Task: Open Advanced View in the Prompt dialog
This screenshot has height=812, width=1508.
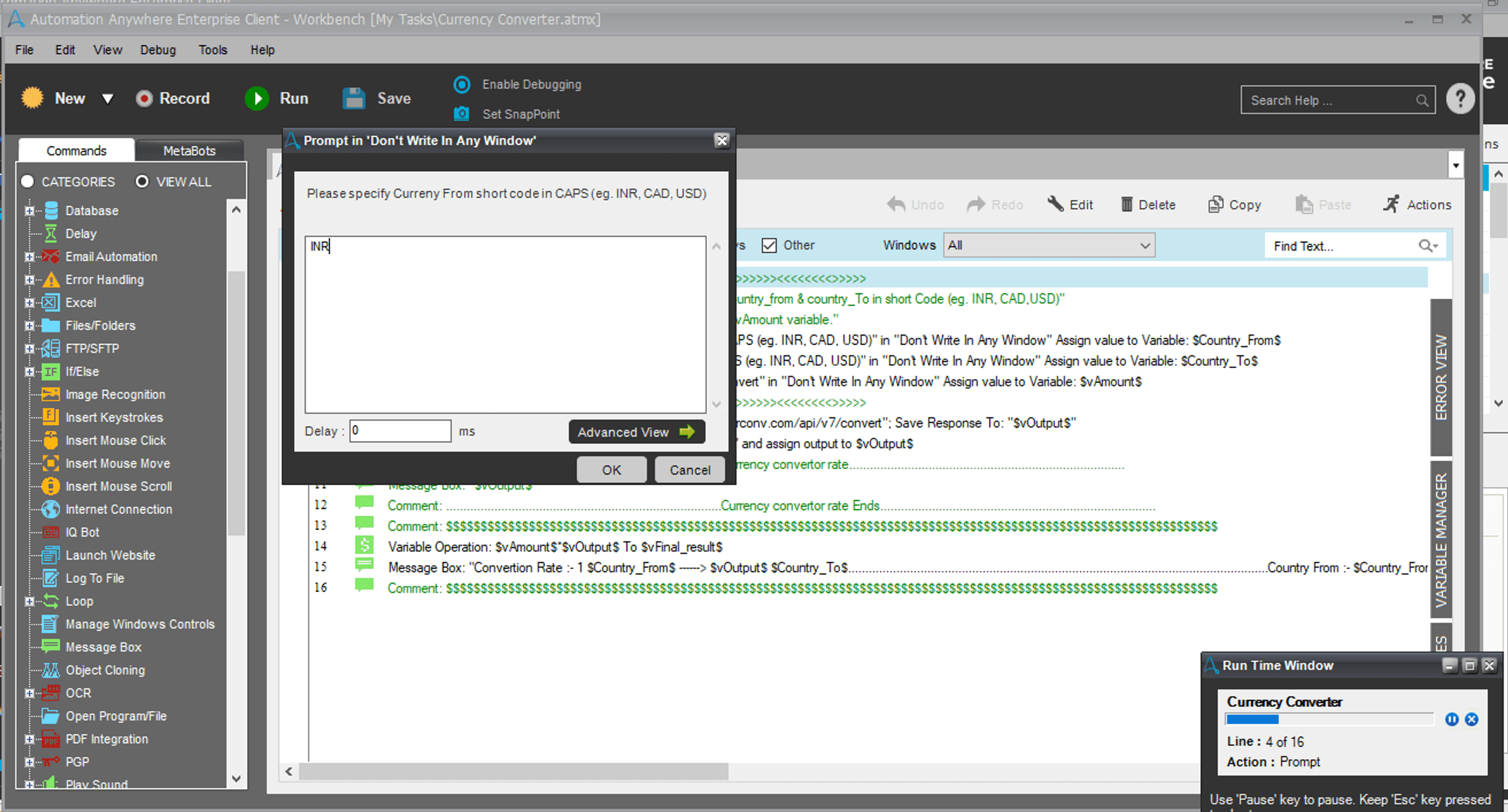Action: coord(637,432)
